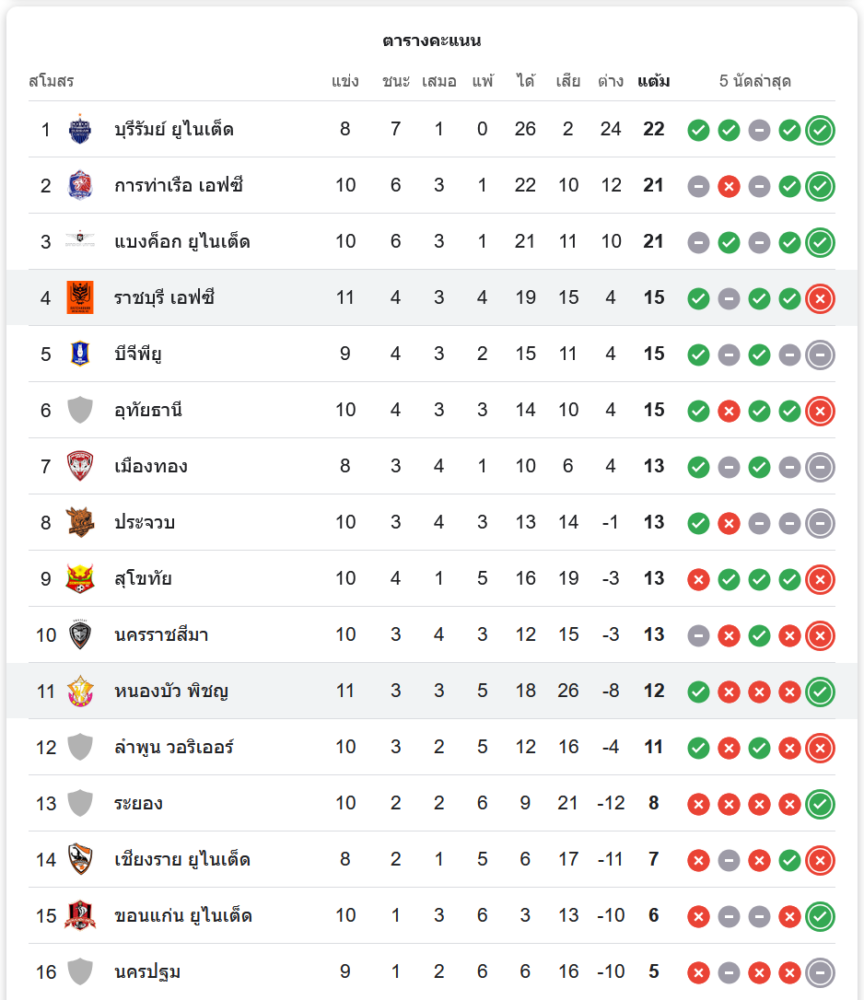This screenshot has width=864, height=1000.
Task: Click the เมืองทอง club logo
Action: [x=80, y=466]
